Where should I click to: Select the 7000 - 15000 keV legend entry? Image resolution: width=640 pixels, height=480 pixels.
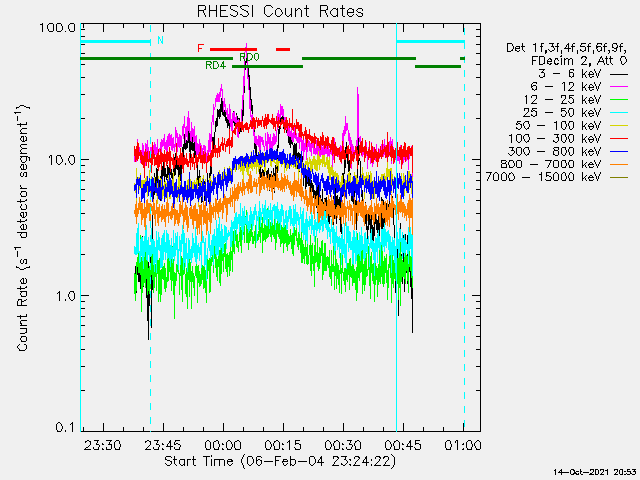click(556, 177)
